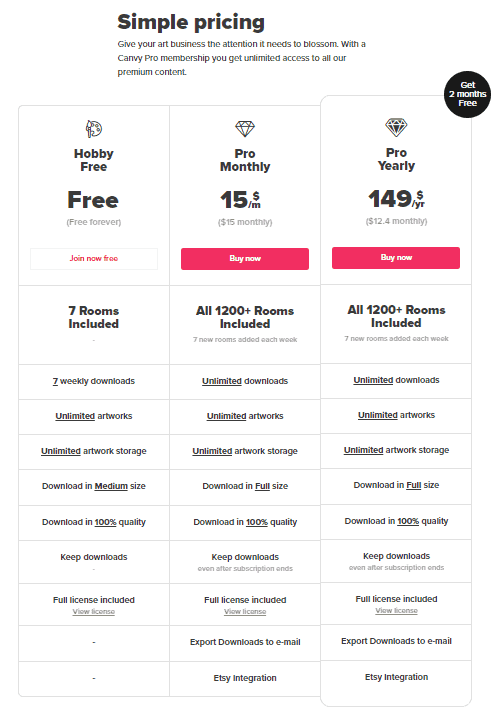This screenshot has height=718, width=499.
Task: Click 'Download in 100% quality' in Pro Yearly
Action: (396, 522)
